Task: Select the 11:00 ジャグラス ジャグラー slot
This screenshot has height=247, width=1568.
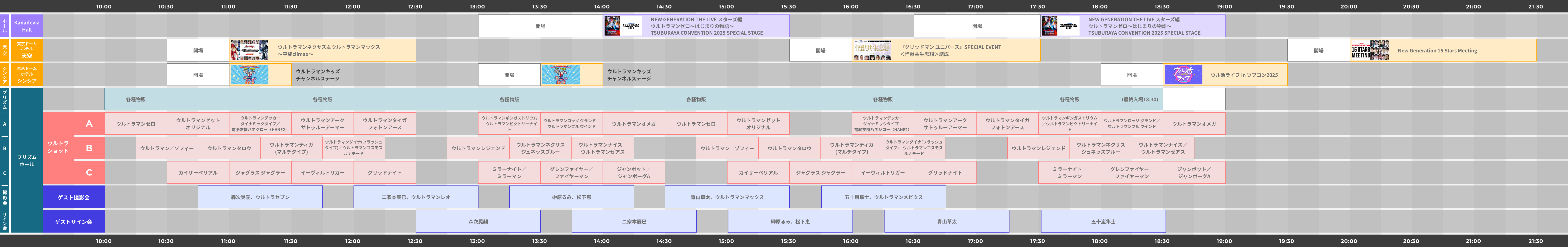Action: click(x=261, y=173)
